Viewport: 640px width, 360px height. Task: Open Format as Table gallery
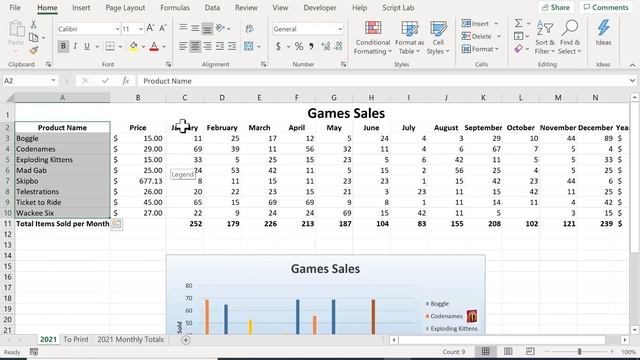click(409, 38)
